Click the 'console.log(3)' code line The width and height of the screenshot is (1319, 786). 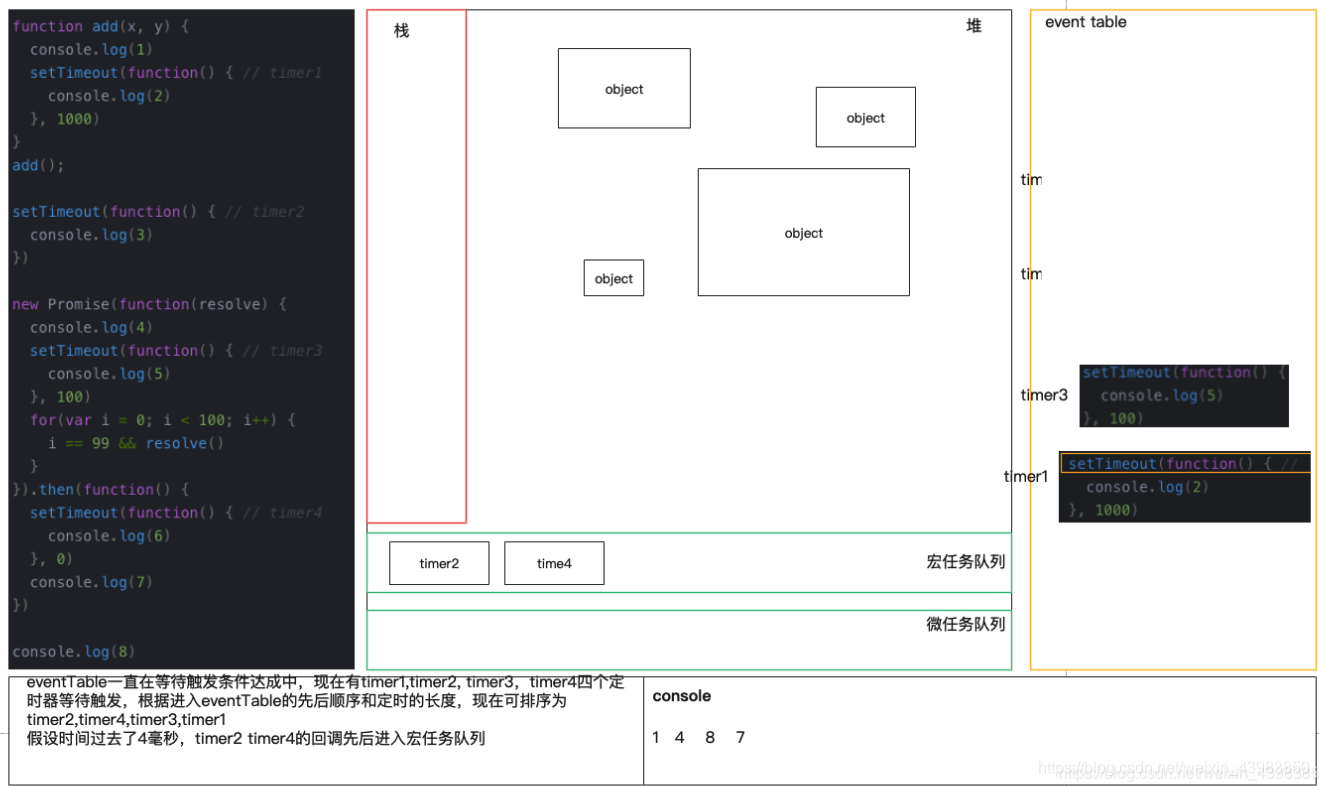[91, 235]
